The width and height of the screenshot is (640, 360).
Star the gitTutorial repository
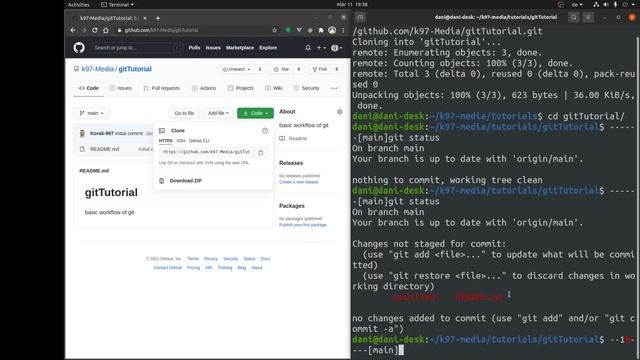281,69
